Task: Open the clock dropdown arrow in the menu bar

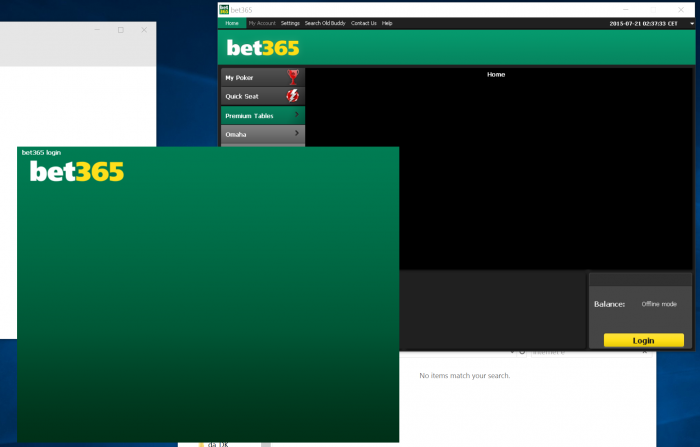Action: click(x=692, y=24)
